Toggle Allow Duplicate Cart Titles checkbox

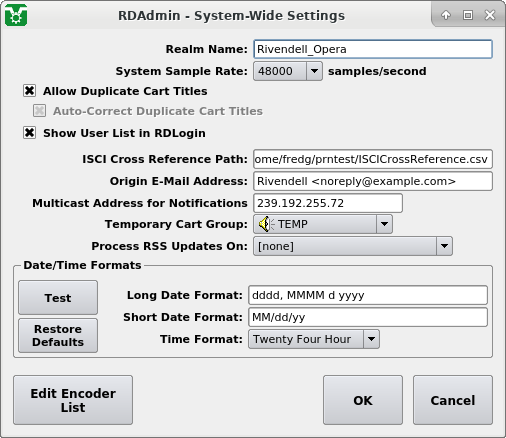29,91
